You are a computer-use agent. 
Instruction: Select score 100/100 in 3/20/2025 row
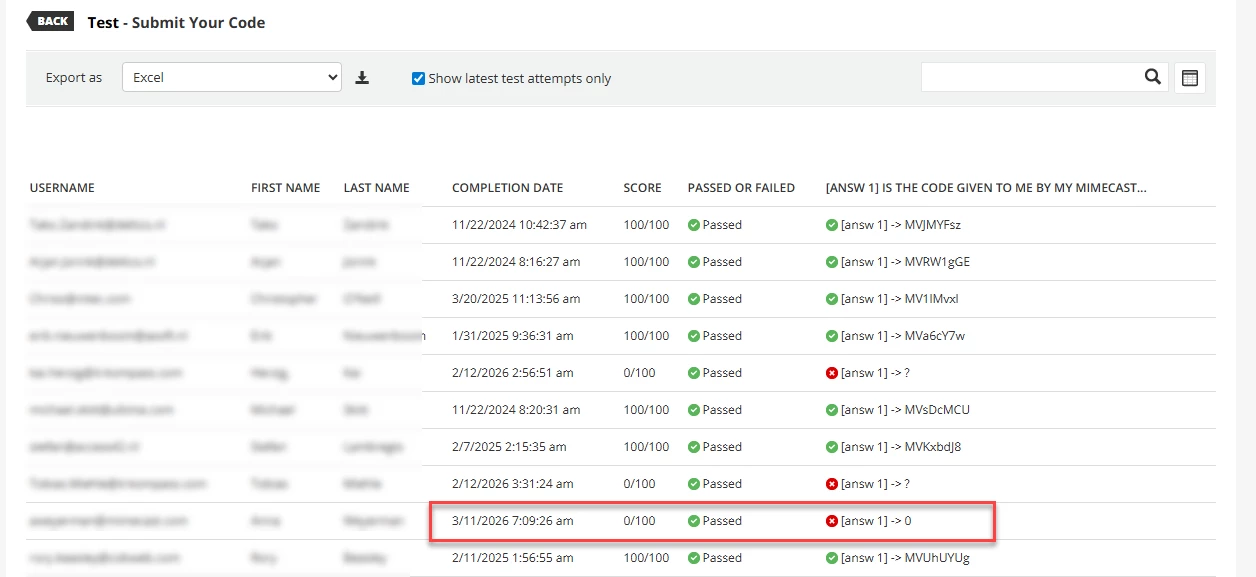pos(647,299)
